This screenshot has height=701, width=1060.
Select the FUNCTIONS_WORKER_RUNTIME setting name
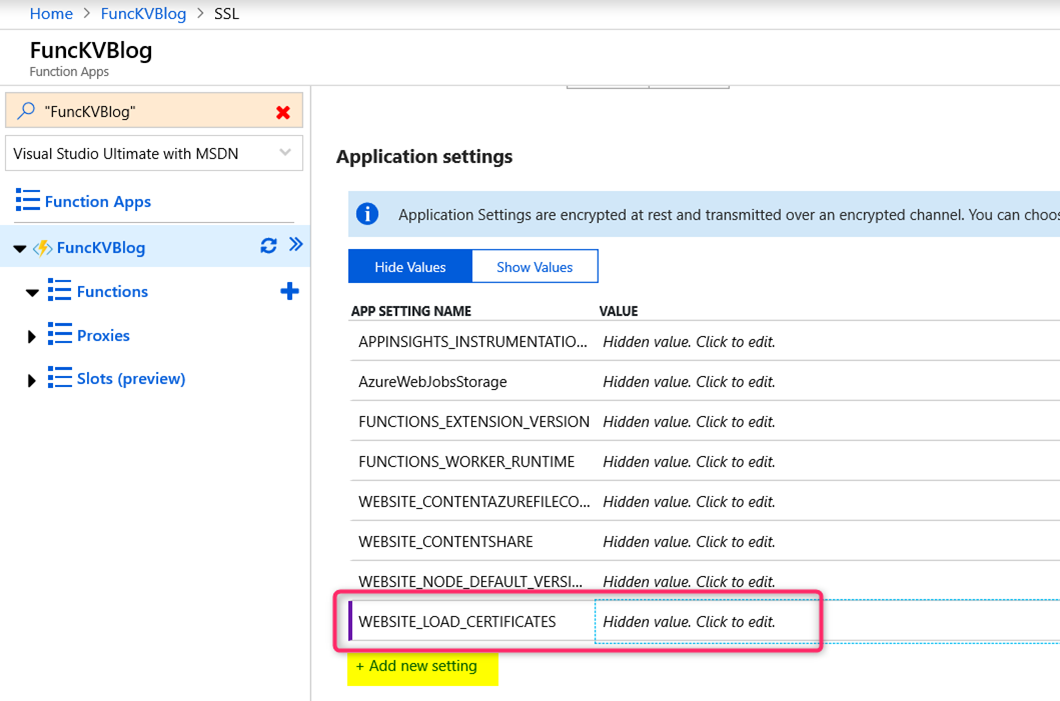coord(466,461)
